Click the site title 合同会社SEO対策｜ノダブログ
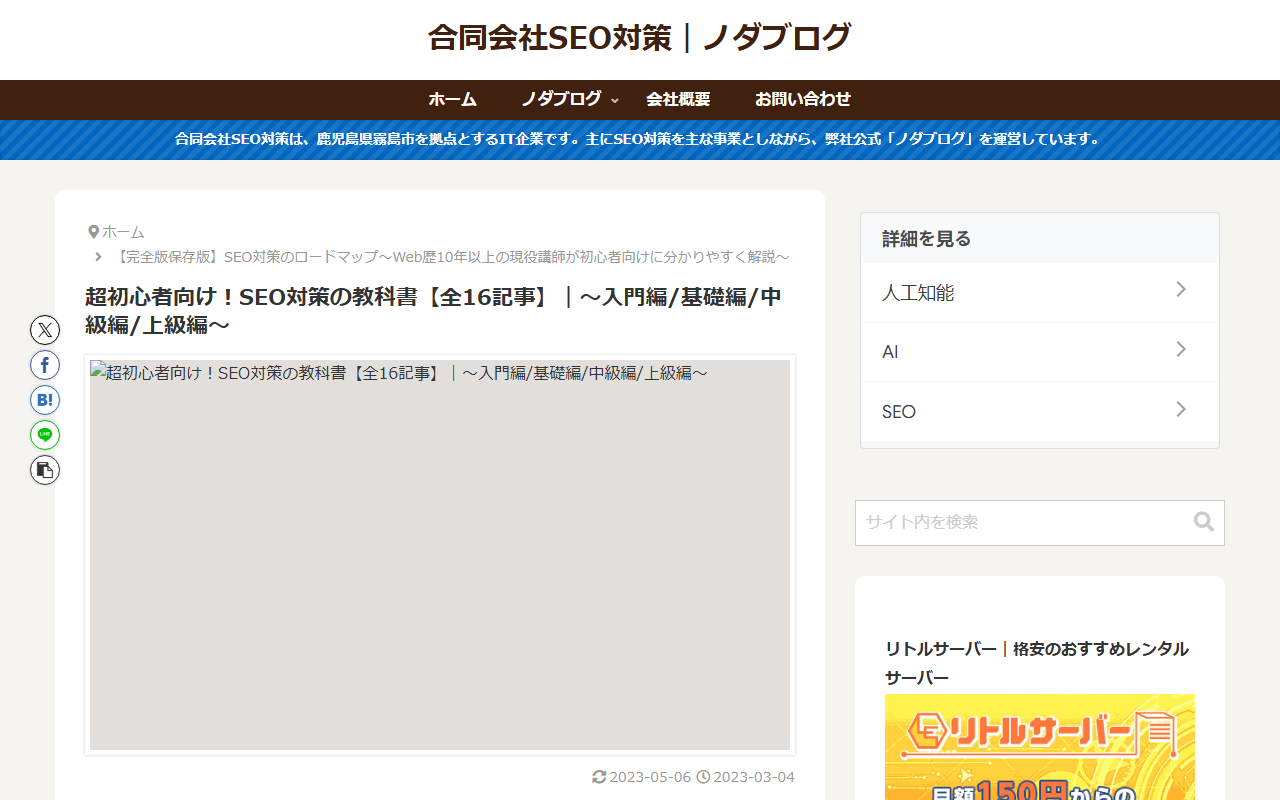This screenshot has width=1280, height=800. (x=640, y=38)
